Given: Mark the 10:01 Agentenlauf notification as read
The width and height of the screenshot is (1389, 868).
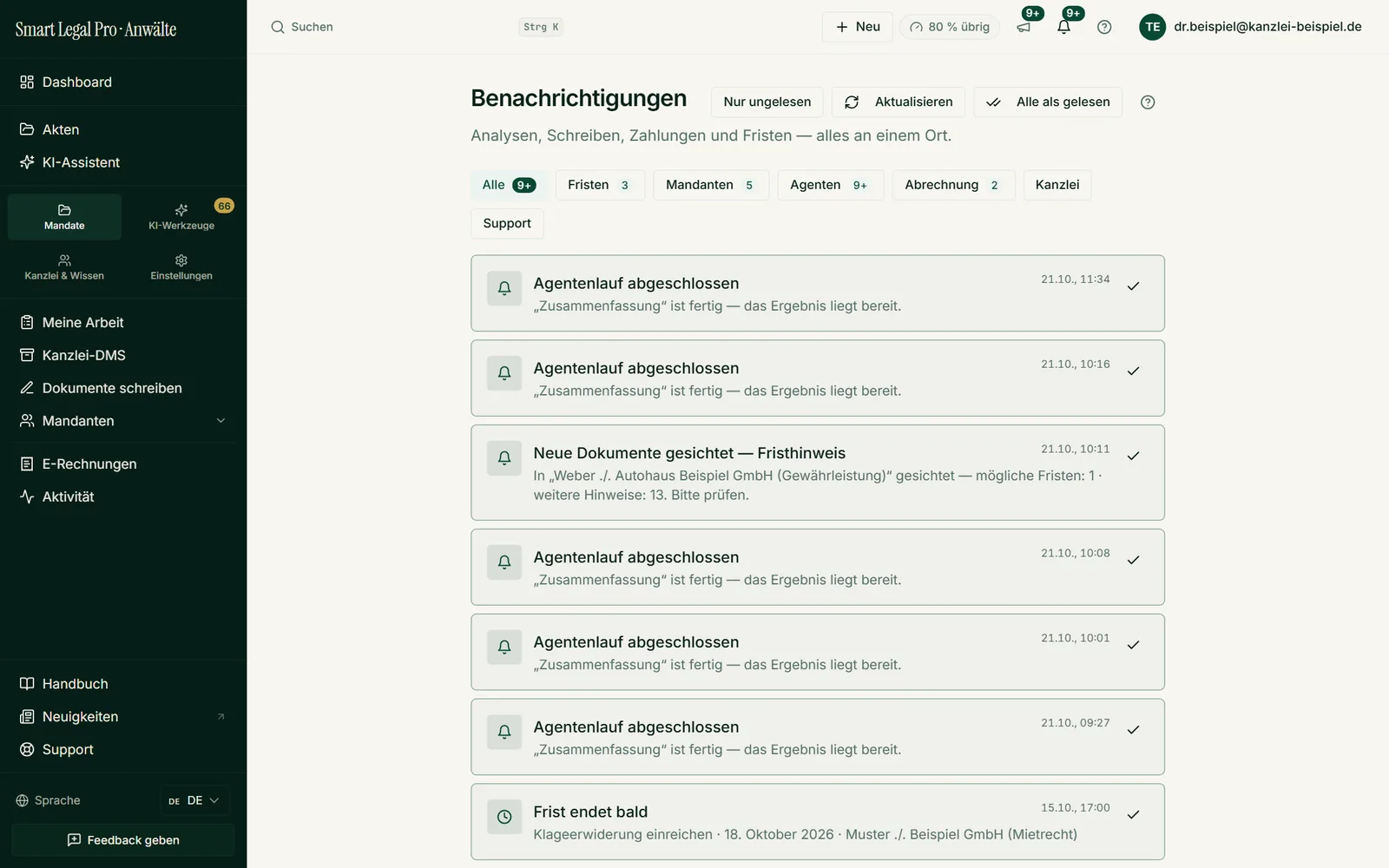Looking at the screenshot, I should (1133, 645).
